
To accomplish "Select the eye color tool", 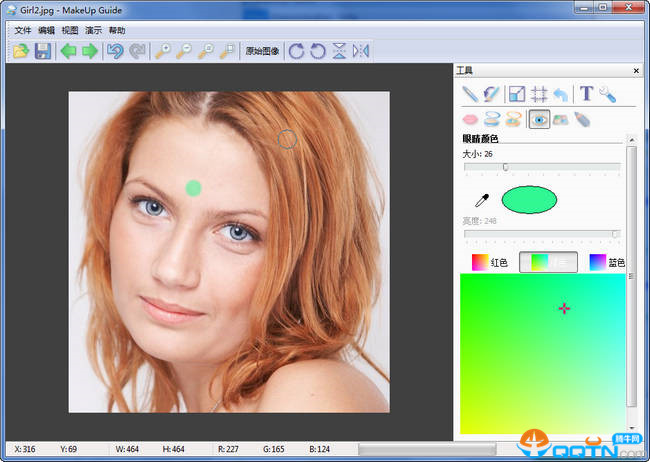I will tap(539, 119).
